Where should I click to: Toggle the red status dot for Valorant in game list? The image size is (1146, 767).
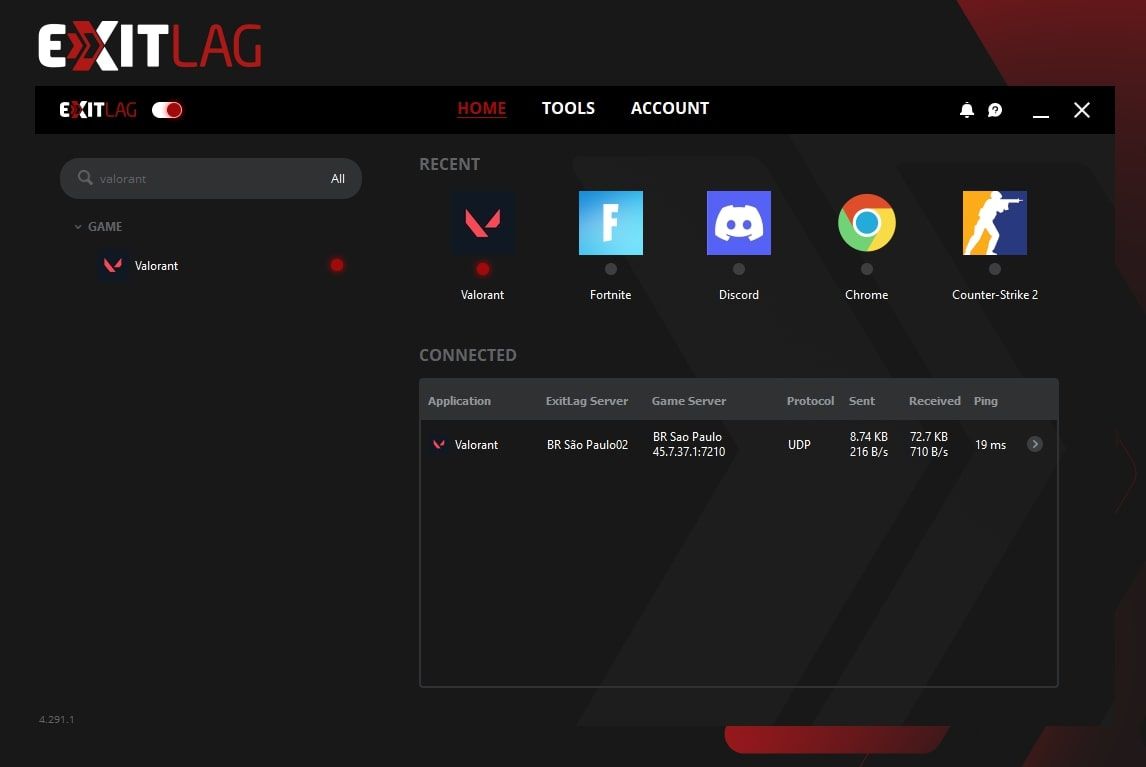(x=337, y=265)
